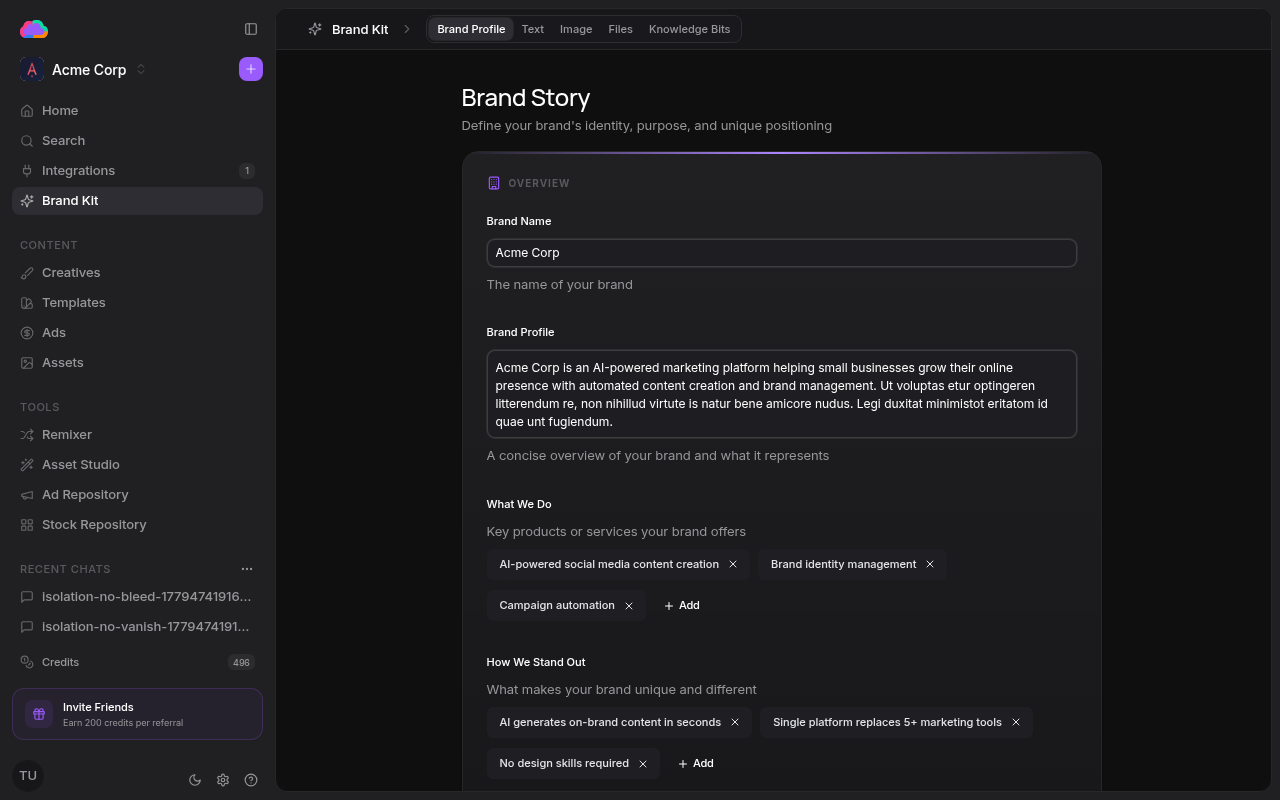Open chat isolation-no-vanish
The width and height of the screenshot is (1280, 800).
pyautogui.click(x=137, y=627)
